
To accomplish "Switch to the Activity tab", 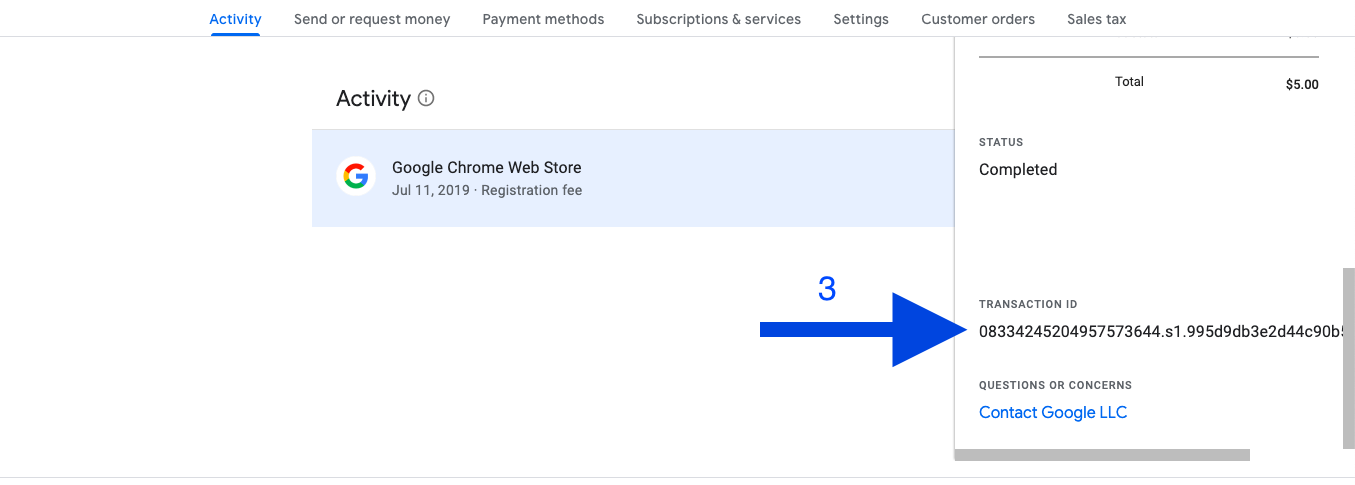I will click(x=235, y=19).
